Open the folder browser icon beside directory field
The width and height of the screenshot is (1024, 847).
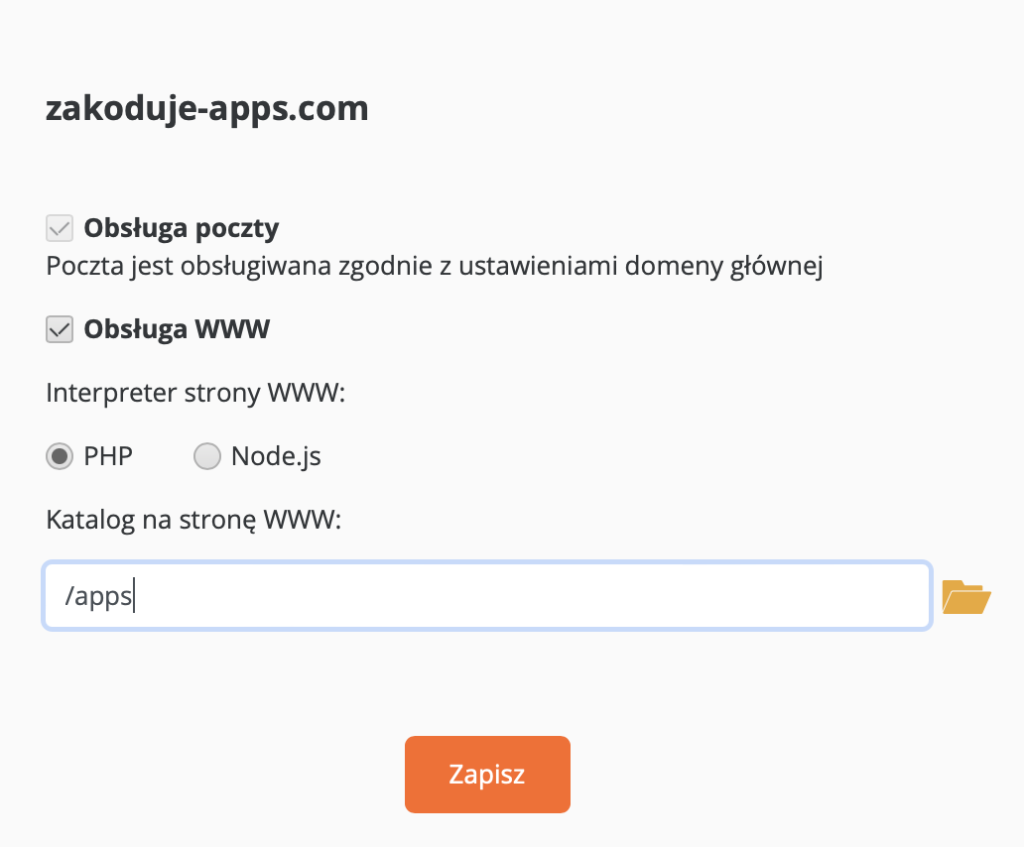pyautogui.click(x=966, y=597)
